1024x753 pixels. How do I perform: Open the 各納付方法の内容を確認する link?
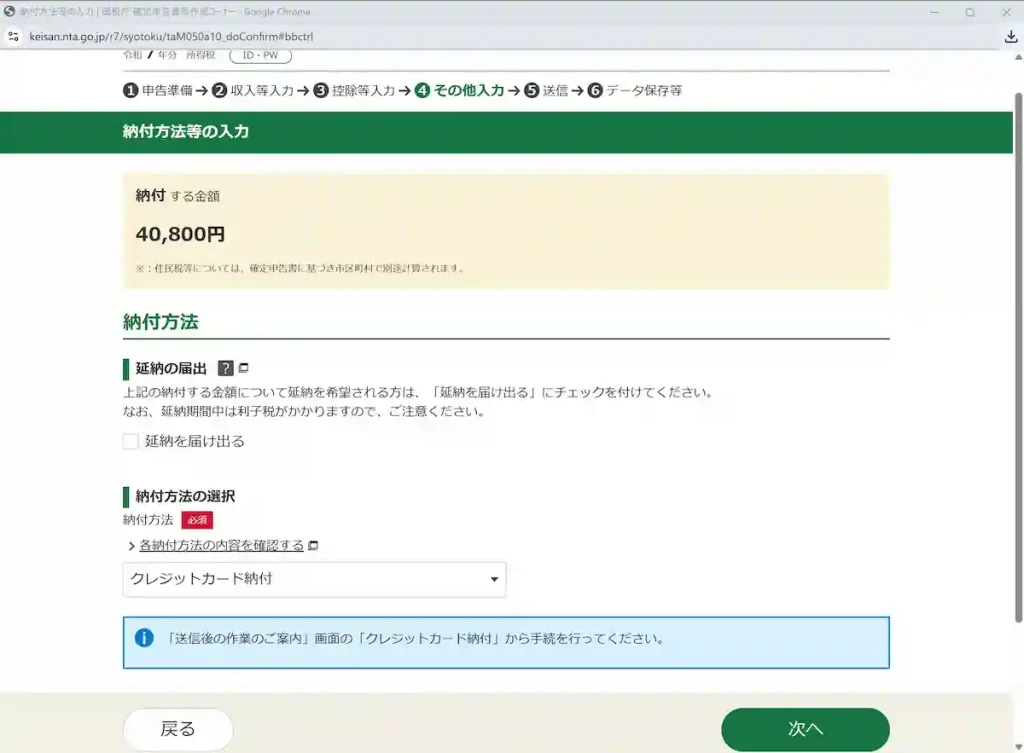pos(220,545)
